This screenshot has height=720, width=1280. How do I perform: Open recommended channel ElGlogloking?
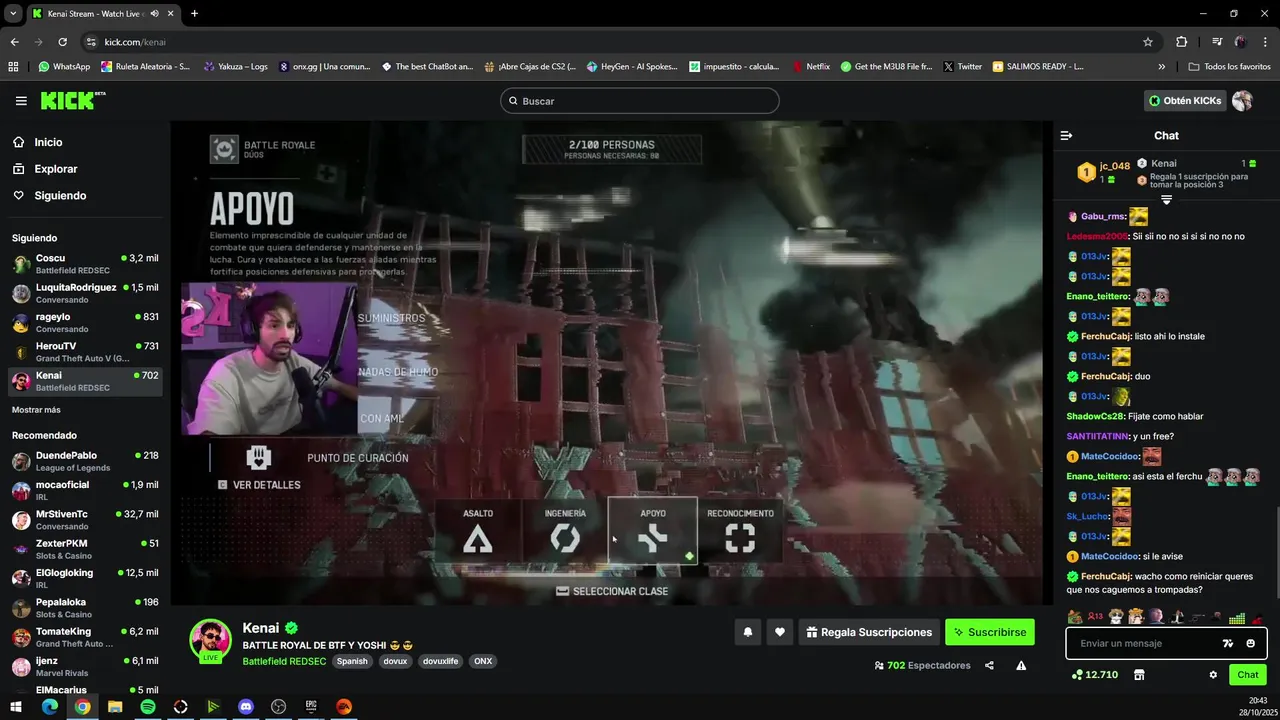[85, 578]
